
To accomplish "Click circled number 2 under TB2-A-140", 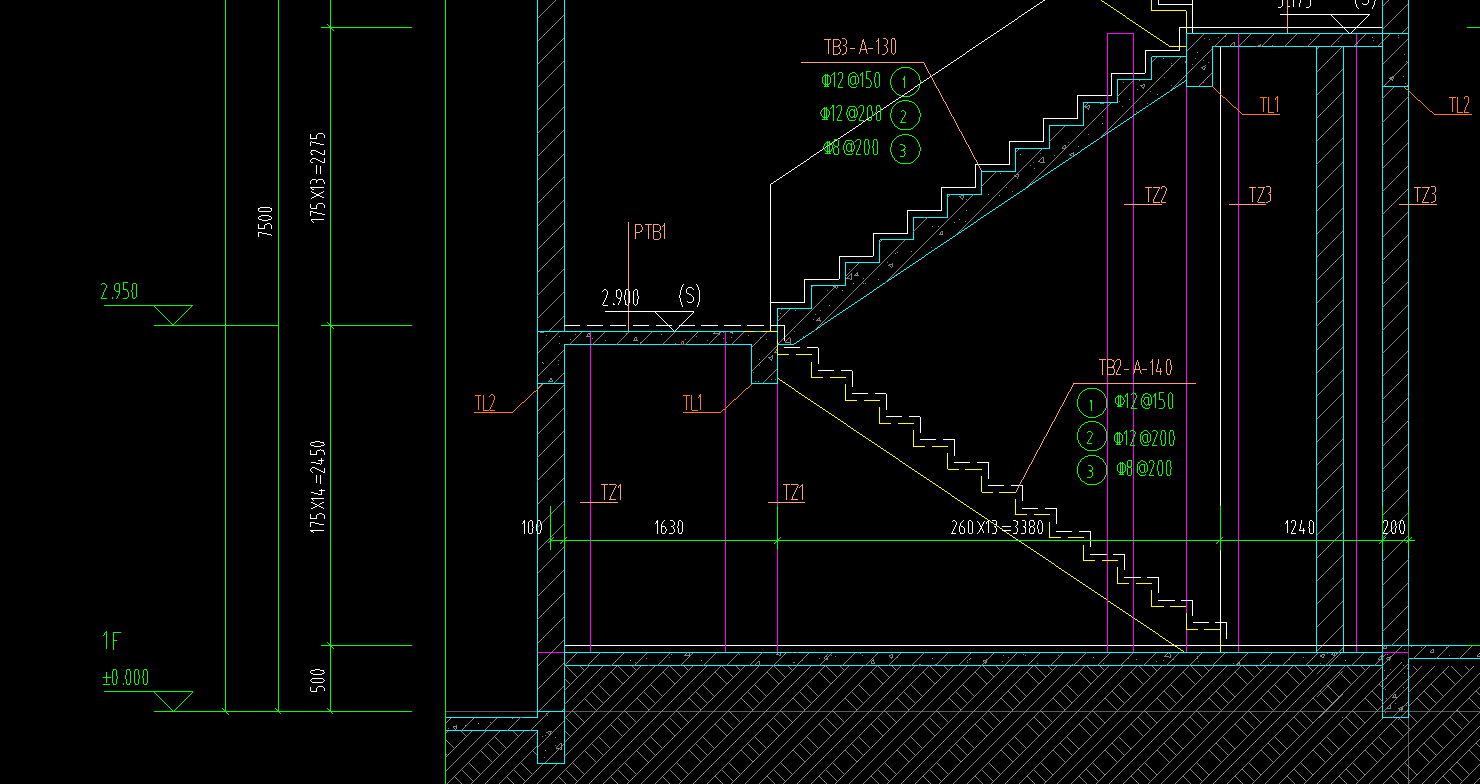I will [x=1090, y=437].
